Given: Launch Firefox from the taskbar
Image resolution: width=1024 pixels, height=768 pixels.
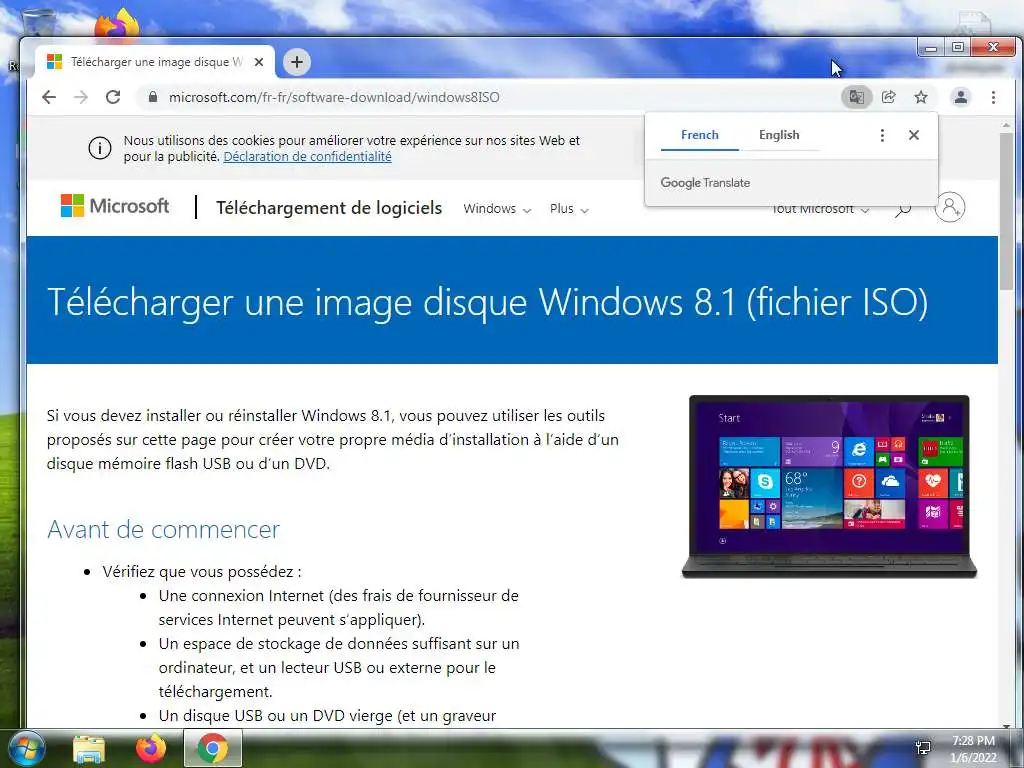Looking at the screenshot, I should (x=151, y=748).
